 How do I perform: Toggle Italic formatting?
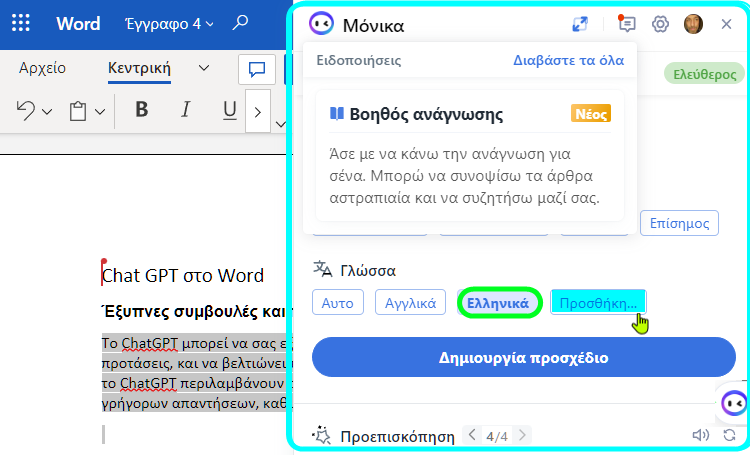pos(186,110)
